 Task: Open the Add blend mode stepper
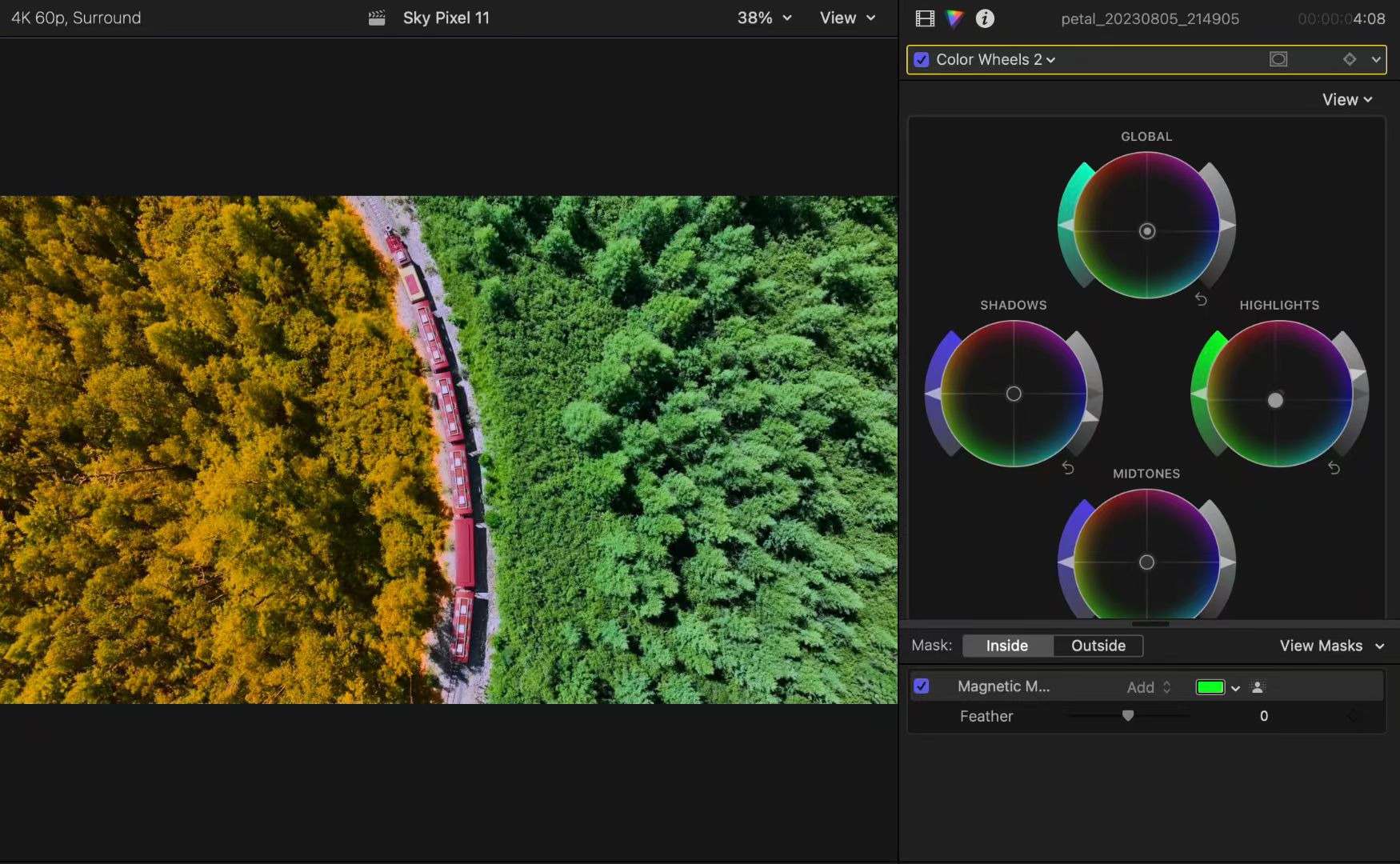click(1150, 687)
